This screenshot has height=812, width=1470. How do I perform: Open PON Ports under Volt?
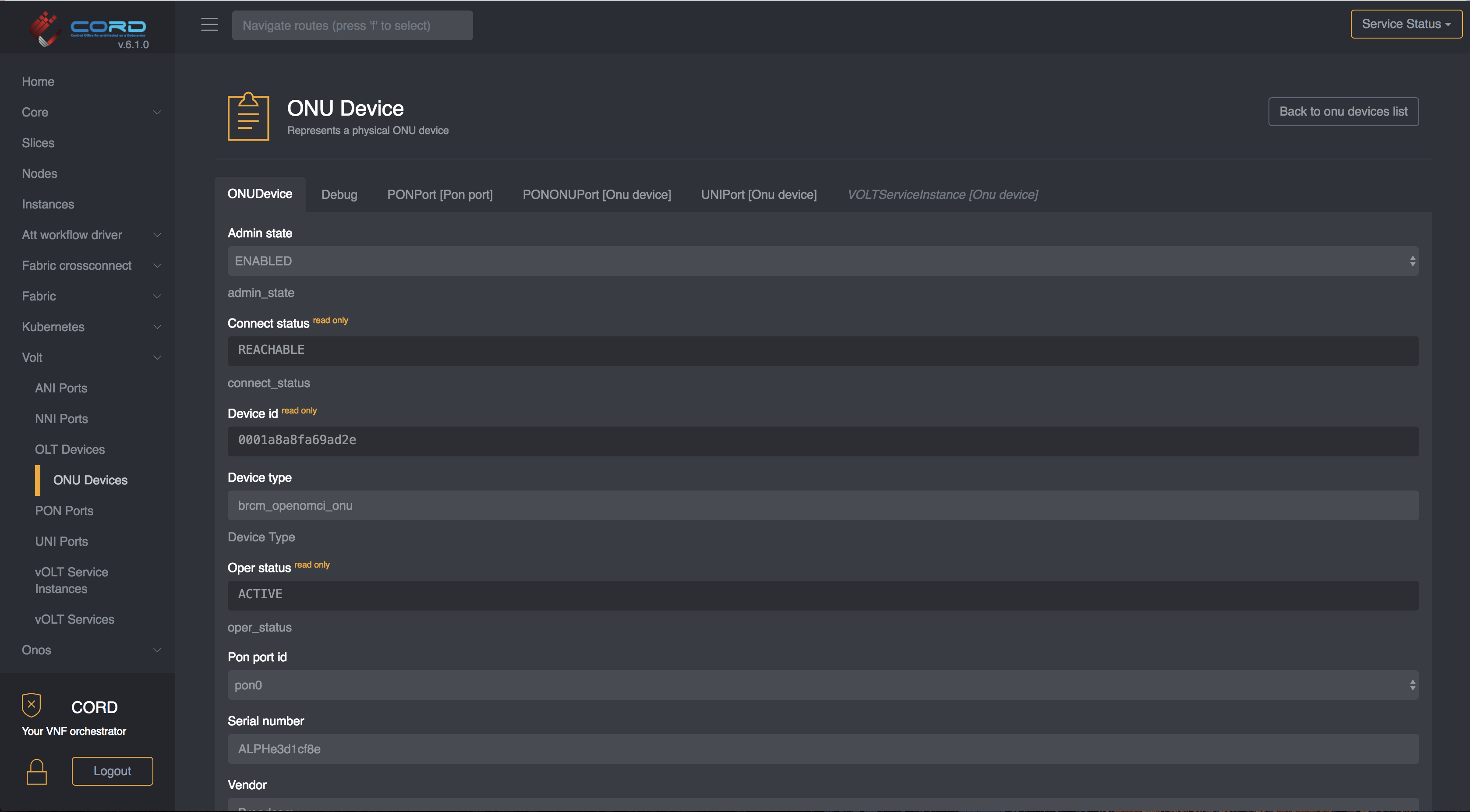point(64,511)
